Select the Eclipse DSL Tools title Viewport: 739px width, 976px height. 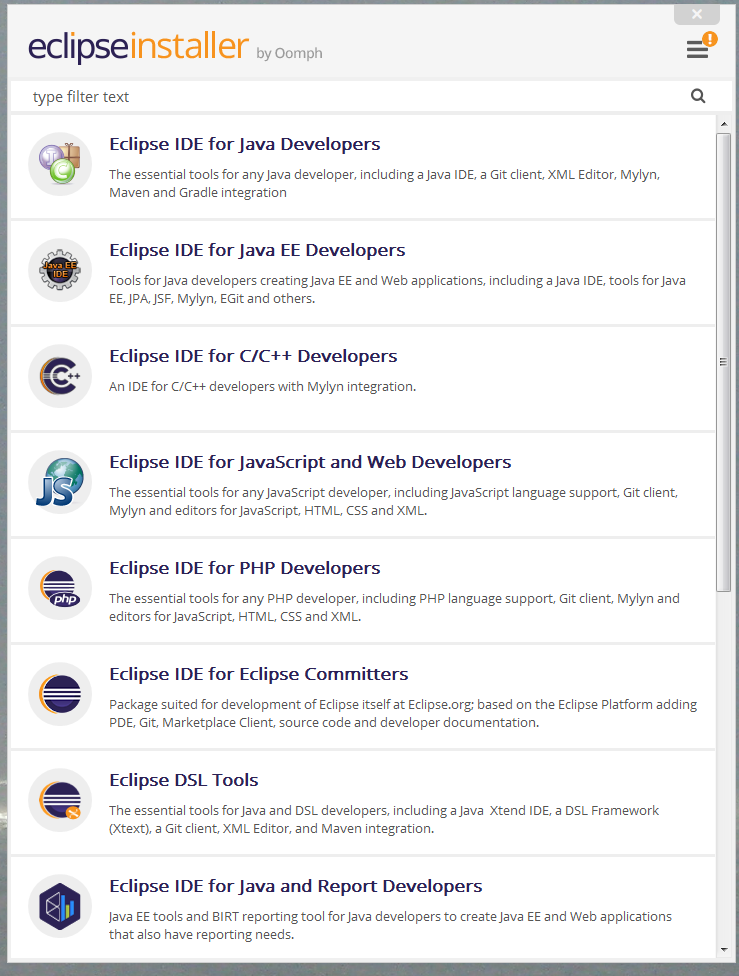tap(184, 780)
